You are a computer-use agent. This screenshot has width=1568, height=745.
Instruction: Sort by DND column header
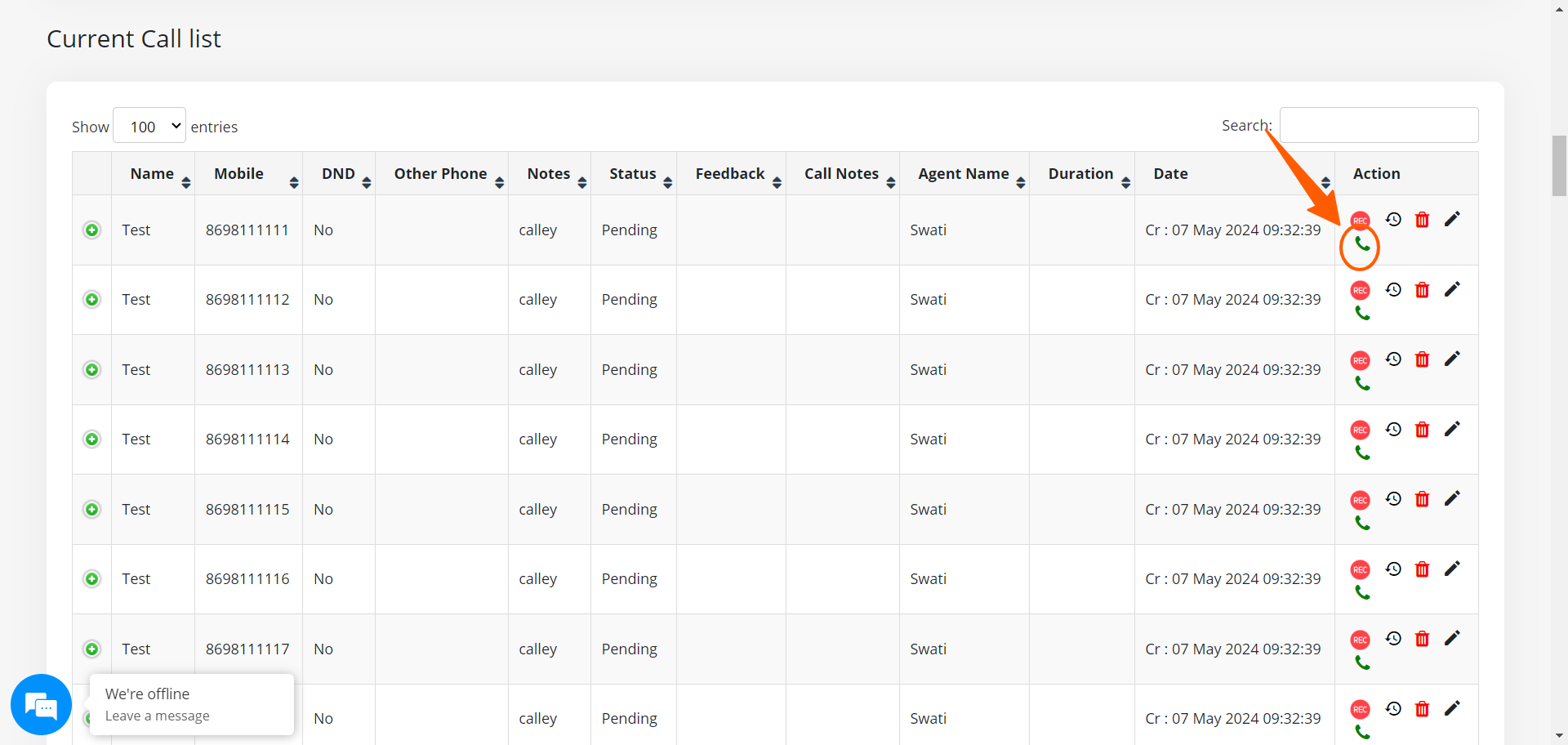pyautogui.click(x=339, y=173)
